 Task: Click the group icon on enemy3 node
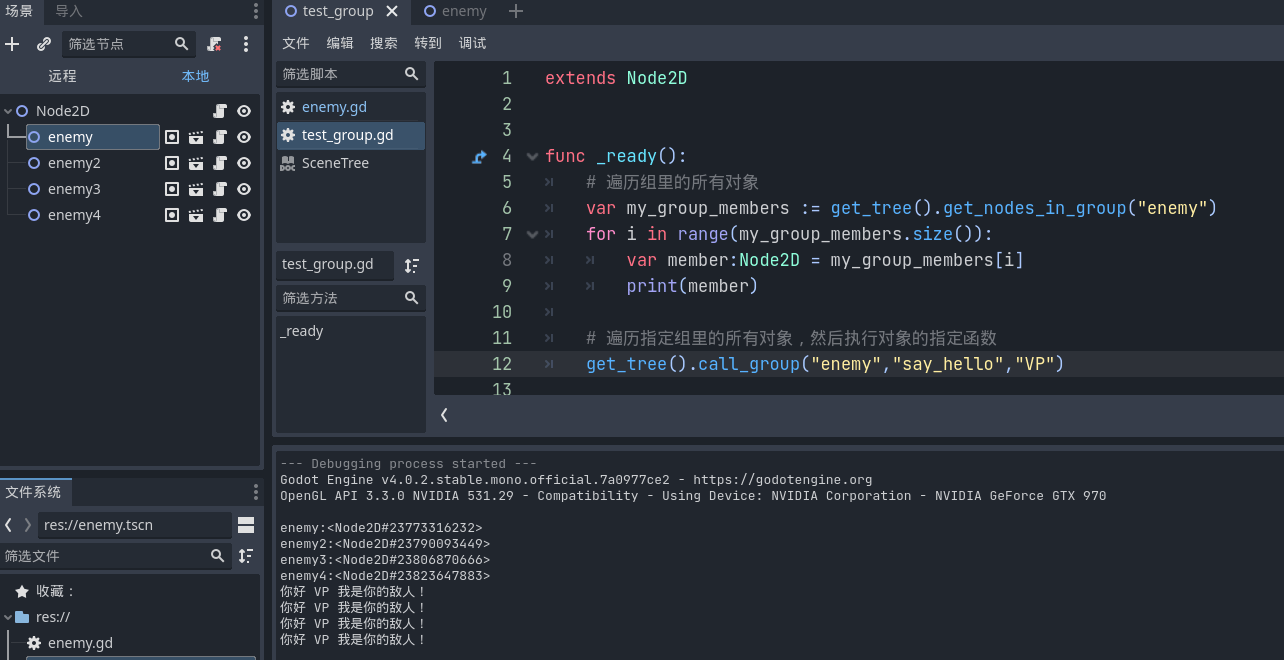172,189
